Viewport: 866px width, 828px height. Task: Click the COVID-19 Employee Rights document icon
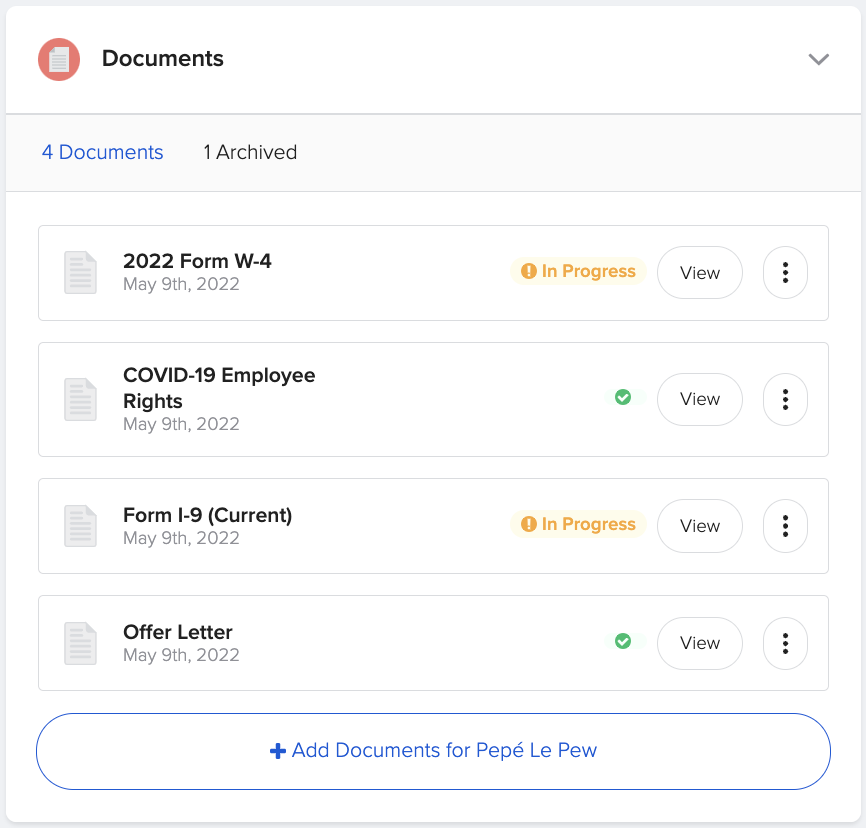(x=80, y=399)
